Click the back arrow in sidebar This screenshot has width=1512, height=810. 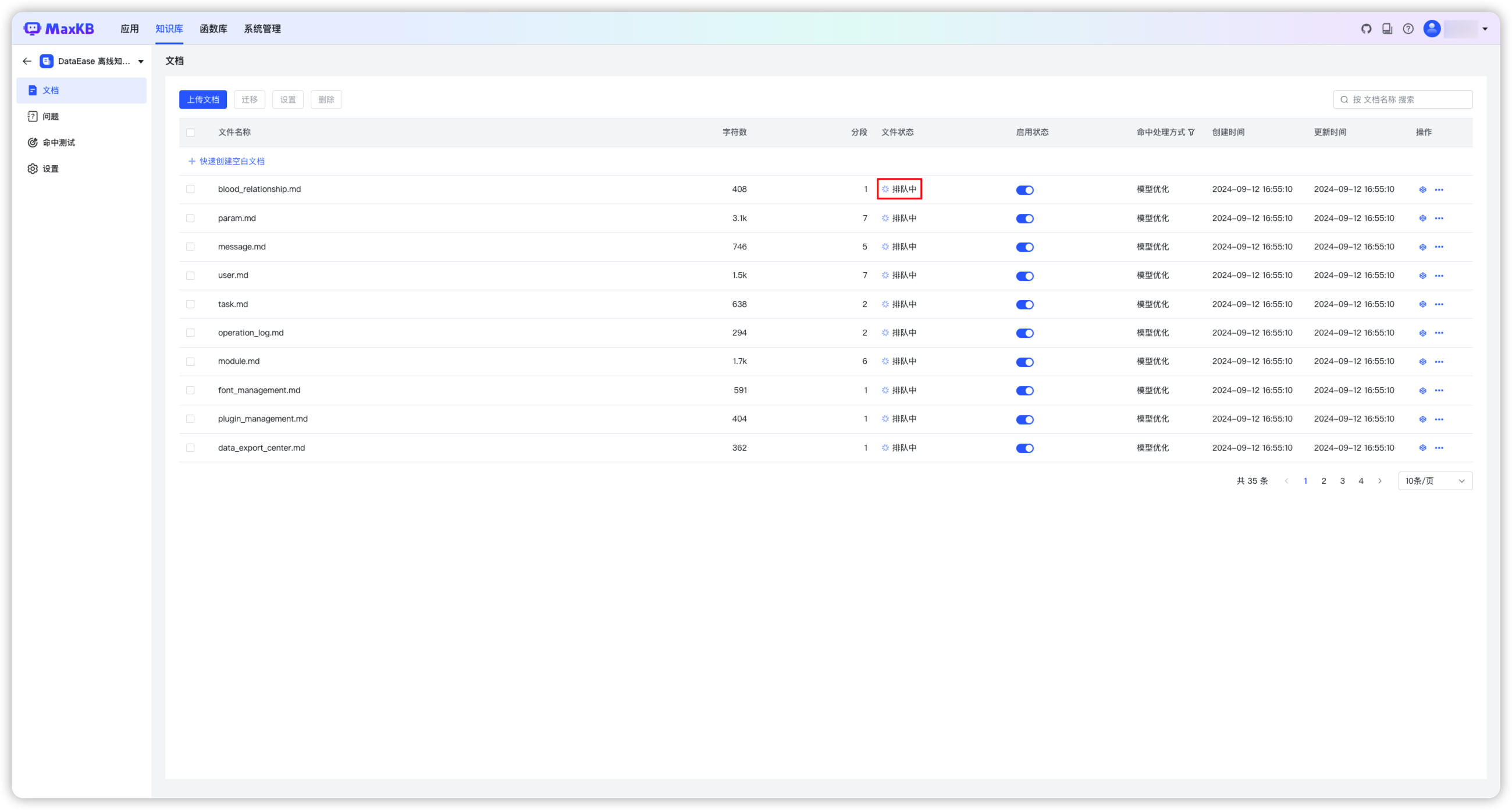pyautogui.click(x=27, y=61)
